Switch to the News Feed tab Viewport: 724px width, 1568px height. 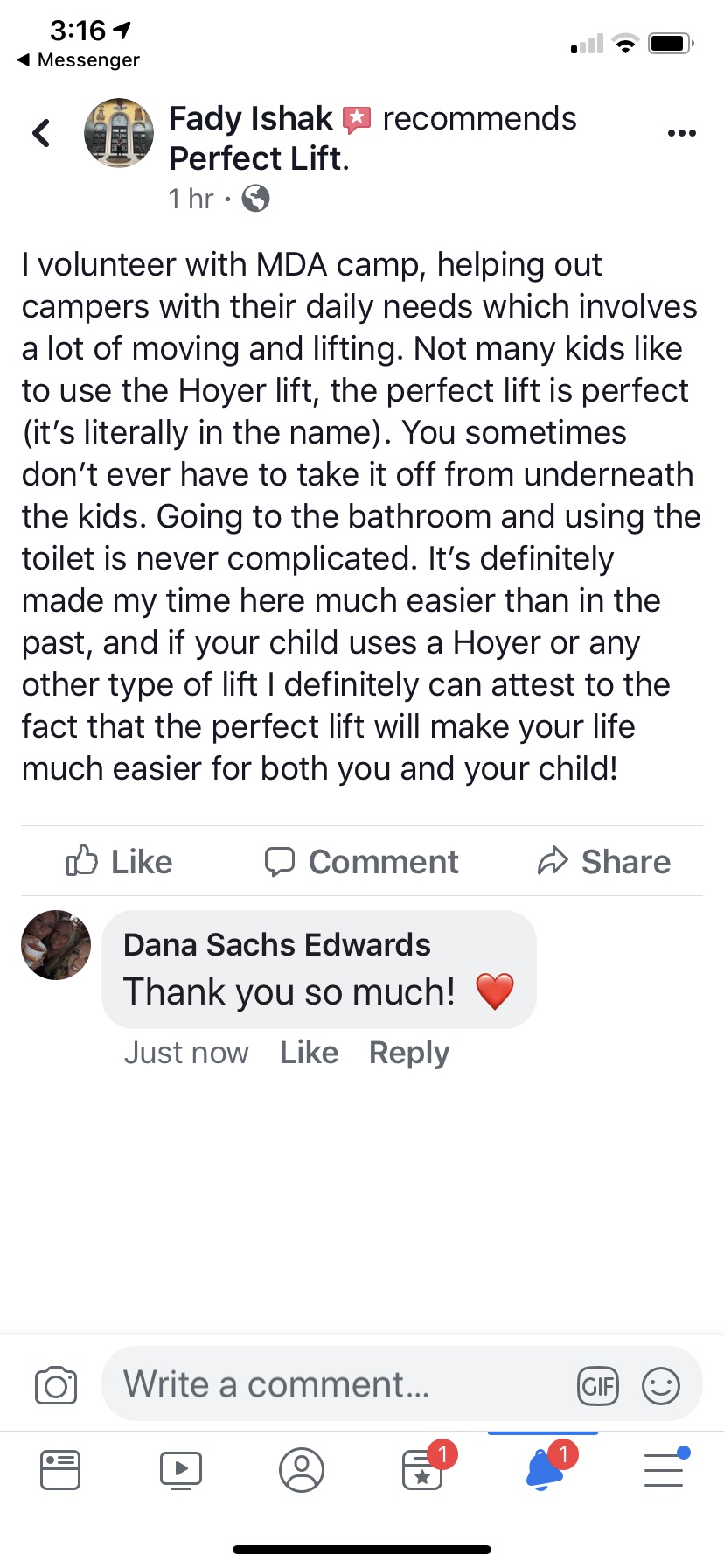click(60, 1470)
